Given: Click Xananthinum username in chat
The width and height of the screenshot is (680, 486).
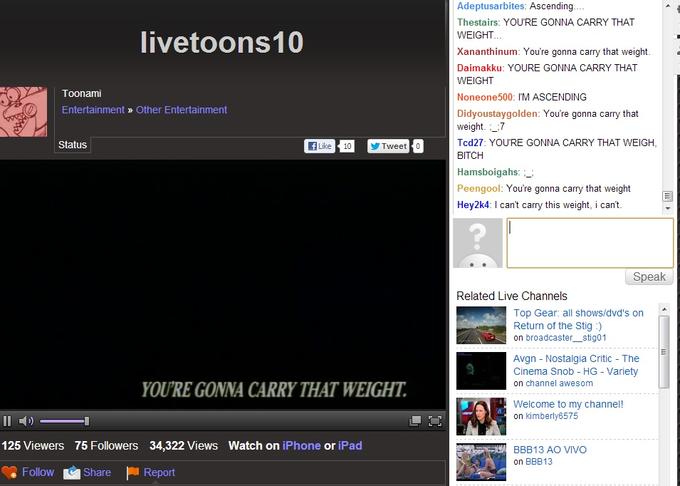Looking at the screenshot, I should tap(487, 52).
